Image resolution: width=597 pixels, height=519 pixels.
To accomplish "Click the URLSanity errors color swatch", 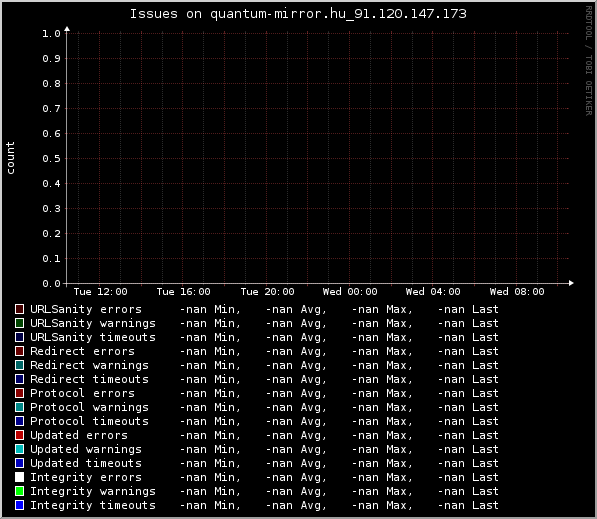I will click(19, 309).
